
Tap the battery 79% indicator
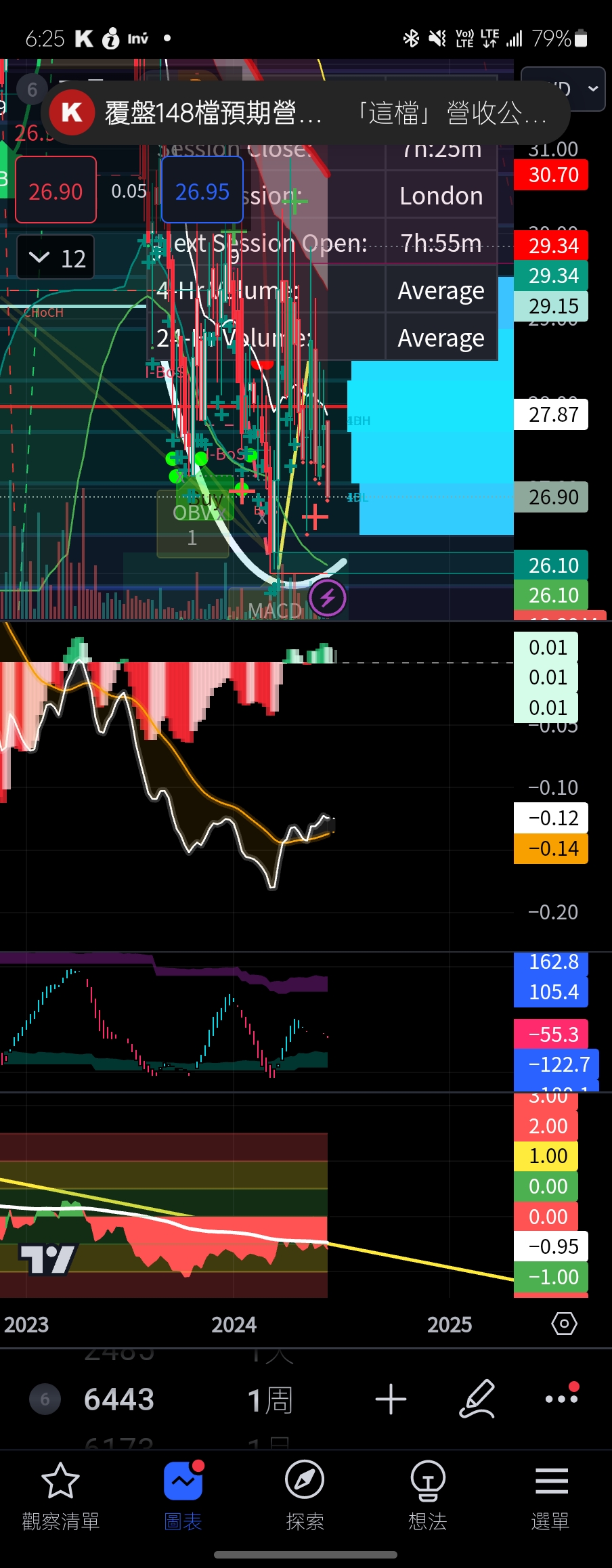[x=560, y=39]
